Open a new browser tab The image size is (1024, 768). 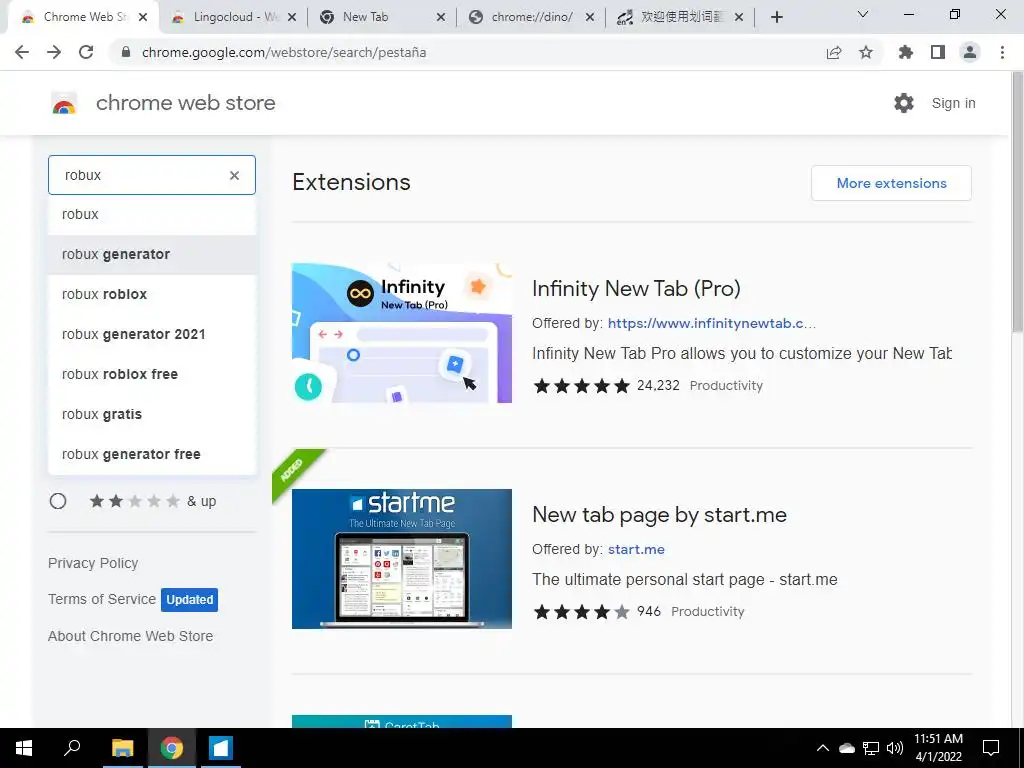(x=776, y=17)
